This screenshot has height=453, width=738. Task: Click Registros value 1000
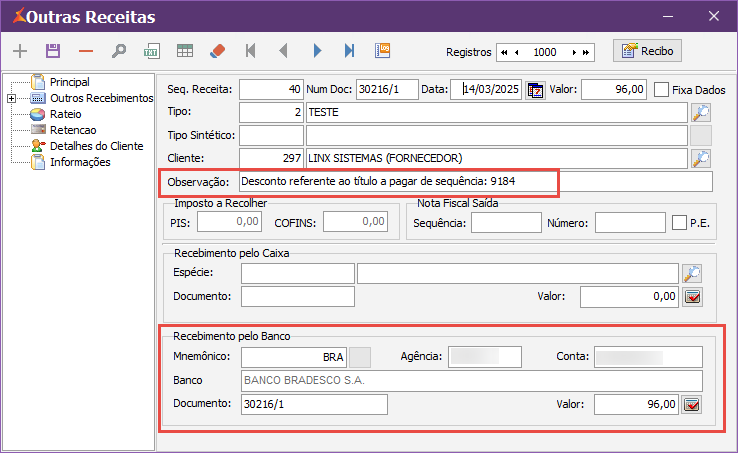[x=545, y=52]
